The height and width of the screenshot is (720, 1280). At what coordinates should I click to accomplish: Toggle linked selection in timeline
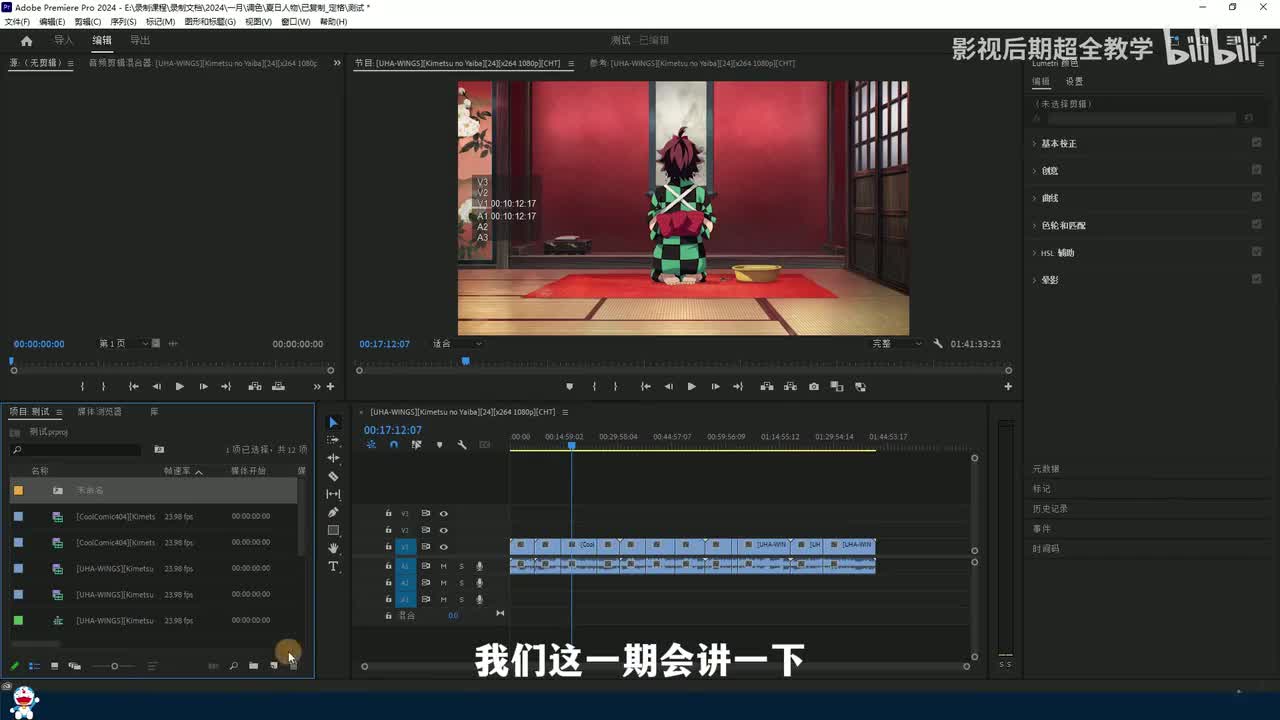tap(416, 445)
